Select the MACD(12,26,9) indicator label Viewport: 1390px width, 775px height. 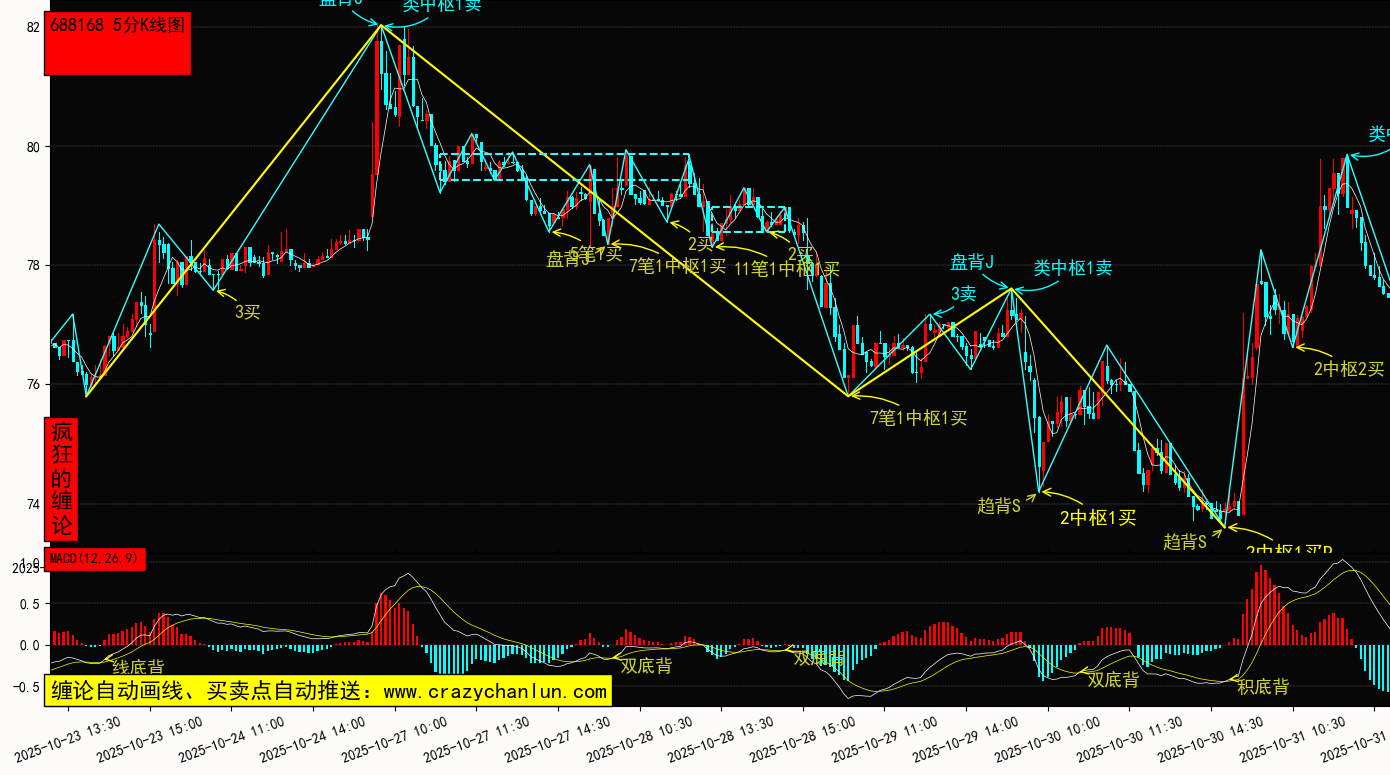[96, 558]
